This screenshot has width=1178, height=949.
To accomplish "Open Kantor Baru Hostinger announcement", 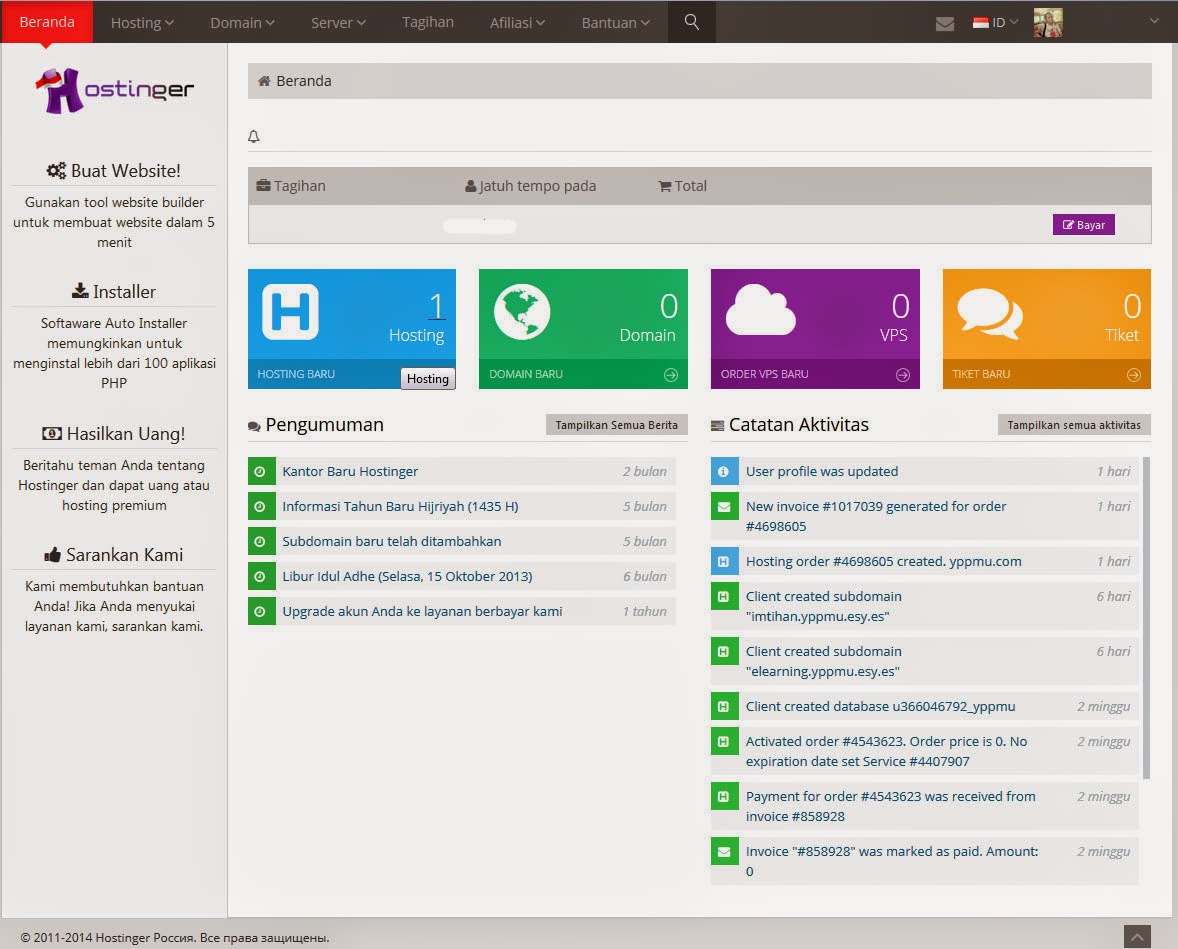I will pyautogui.click(x=350, y=471).
